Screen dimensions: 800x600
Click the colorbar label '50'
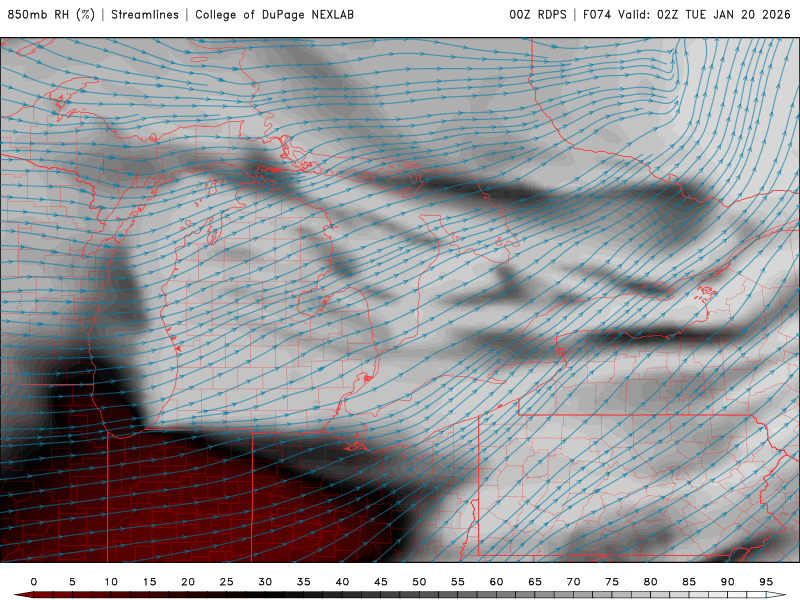(x=419, y=582)
